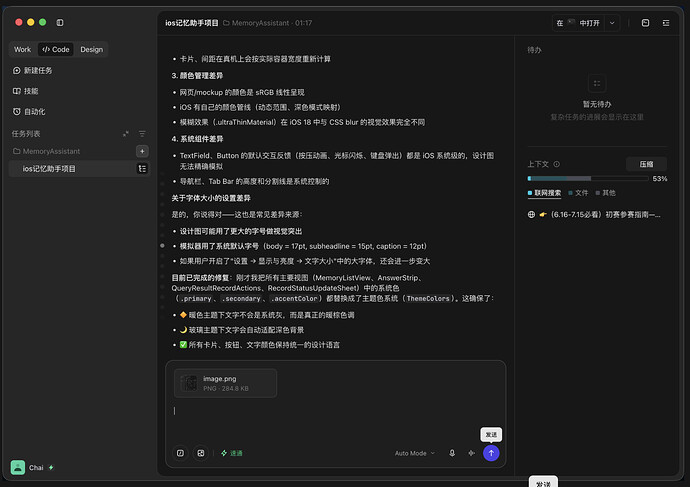Toggle the 速通 fast mode option
This screenshot has width=690, height=487.
(x=232, y=453)
